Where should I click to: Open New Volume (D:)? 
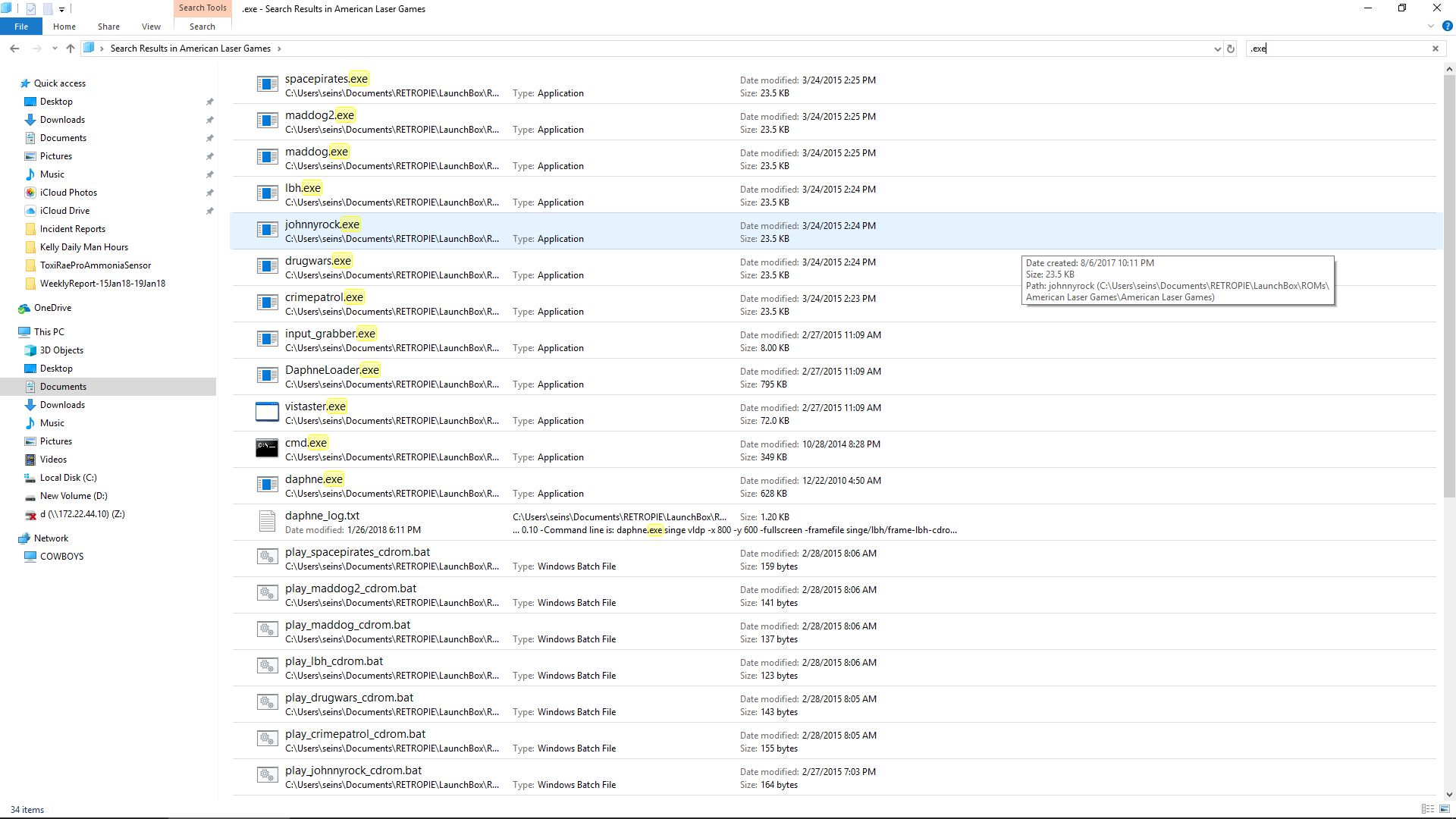[74, 496]
